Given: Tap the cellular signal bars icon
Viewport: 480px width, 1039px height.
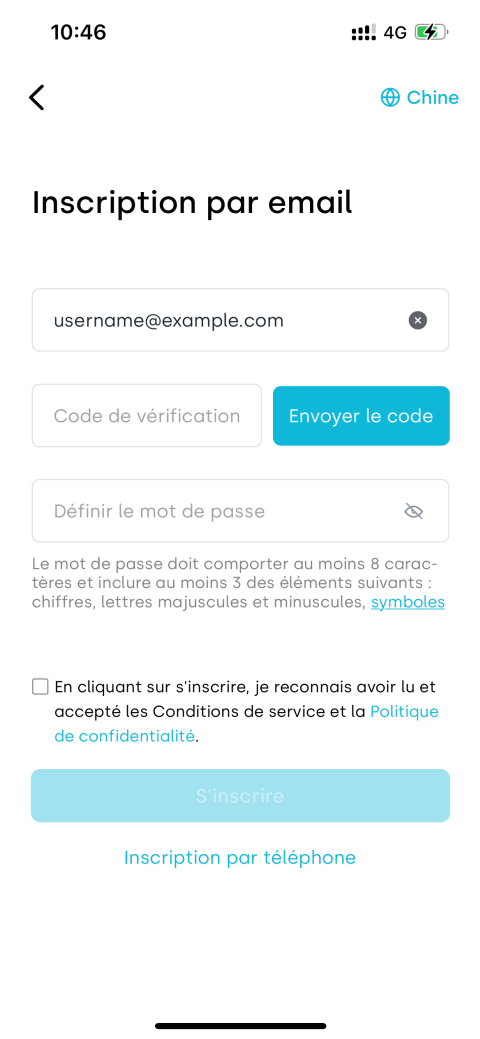Looking at the screenshot, I should [x=364, y=32].
